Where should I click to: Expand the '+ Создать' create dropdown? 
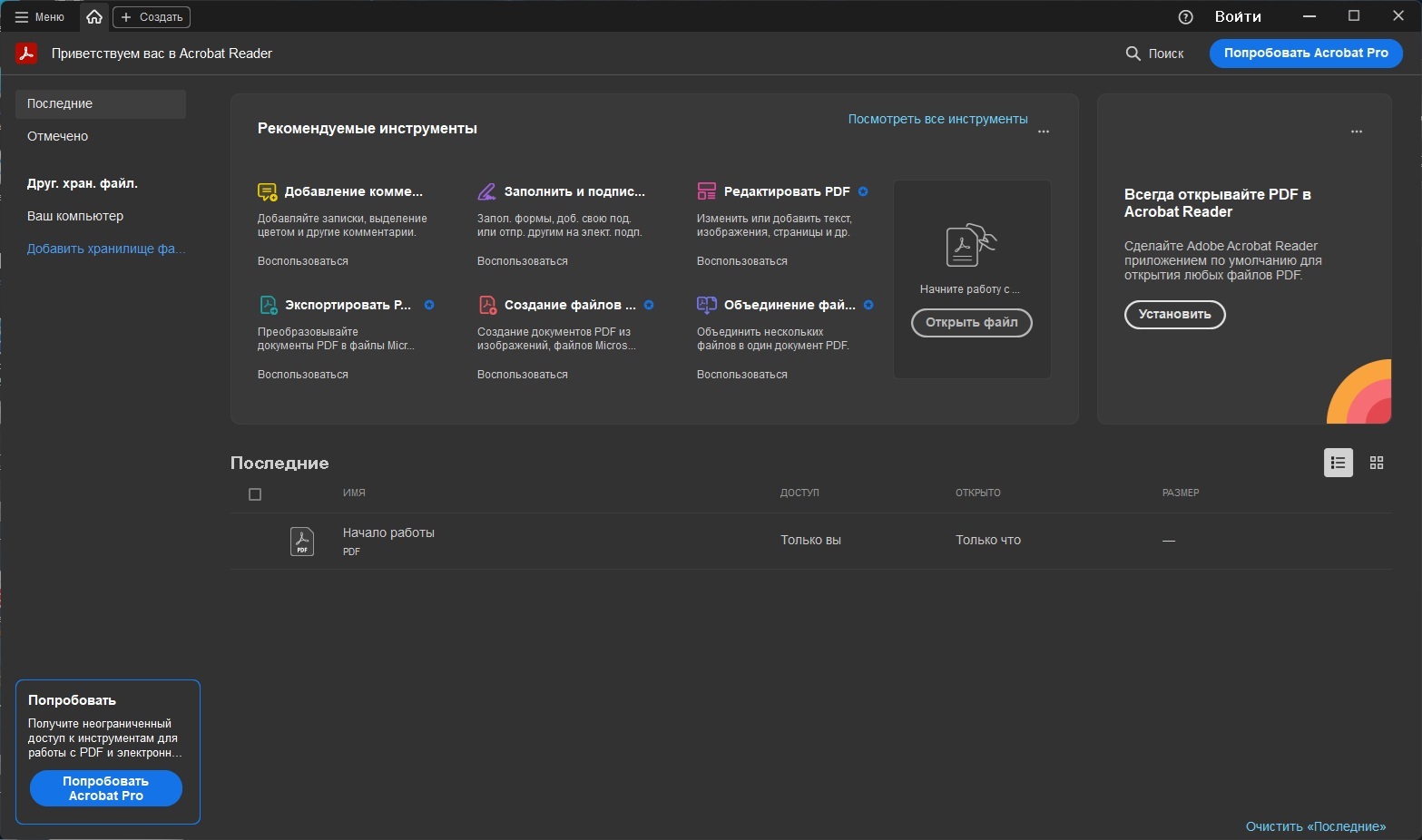coord(152,16)
